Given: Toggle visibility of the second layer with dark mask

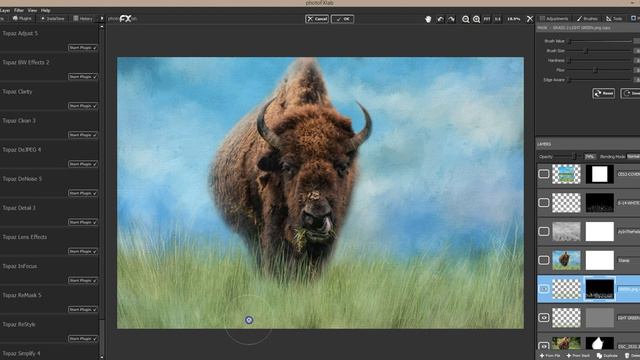Looking at the screenshot, I should (x=544, y=203).
